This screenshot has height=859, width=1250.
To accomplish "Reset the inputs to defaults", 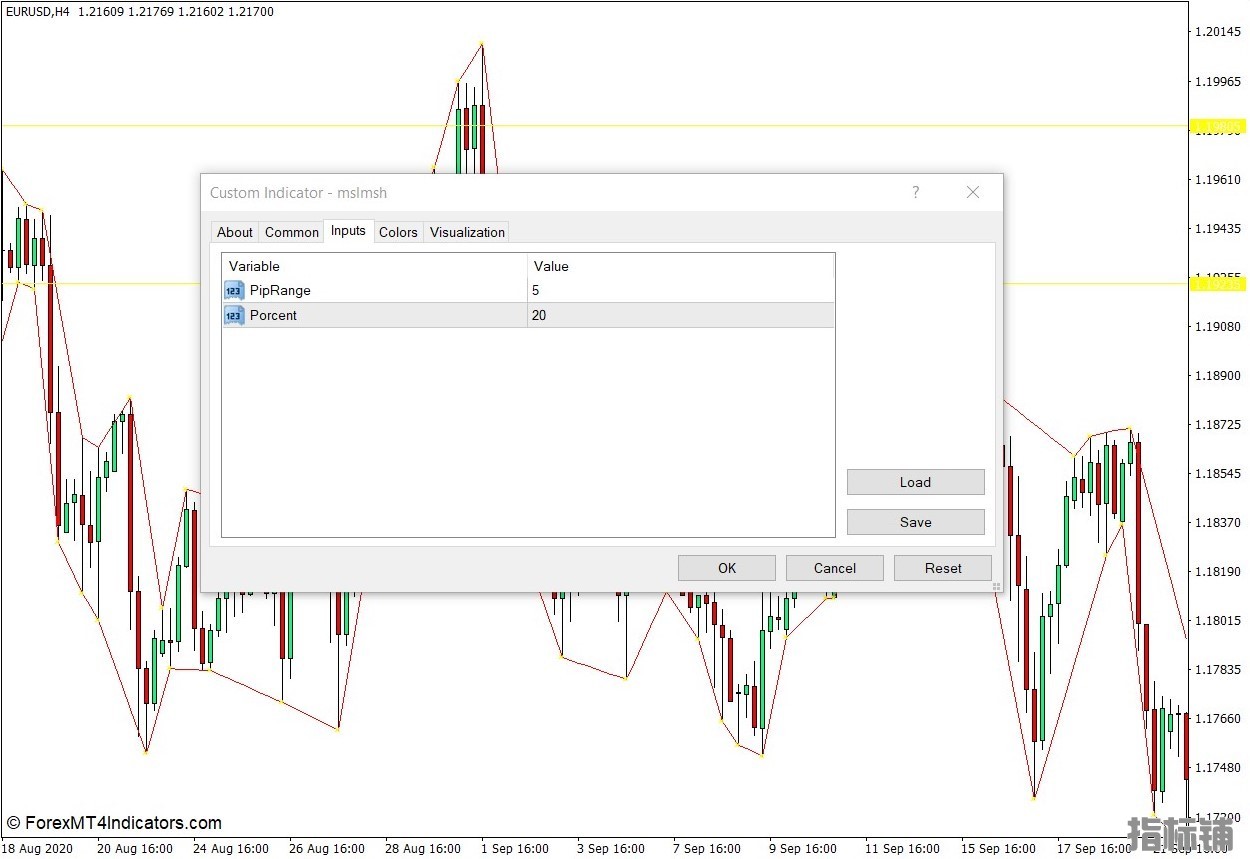I will (943, 568).
